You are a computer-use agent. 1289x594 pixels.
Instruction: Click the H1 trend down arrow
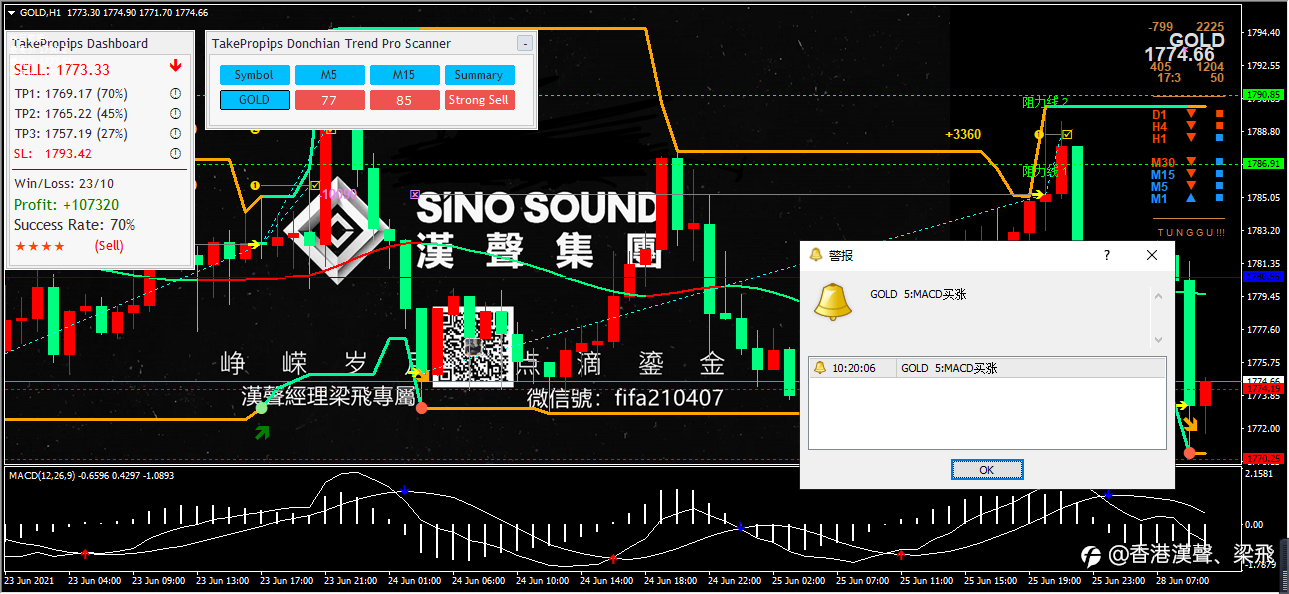(1191, 139)
